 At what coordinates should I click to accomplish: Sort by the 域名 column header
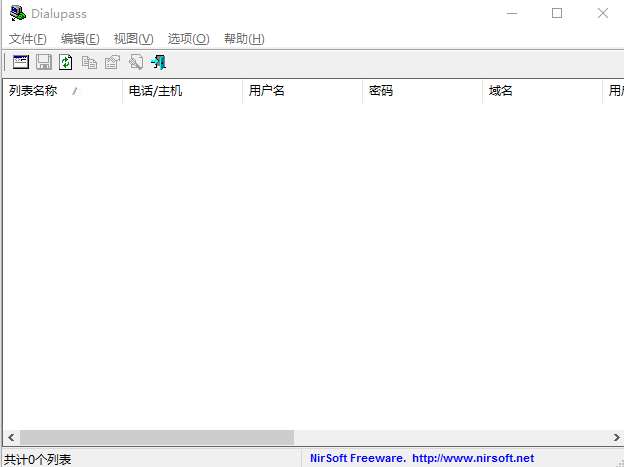coord(542,91)
